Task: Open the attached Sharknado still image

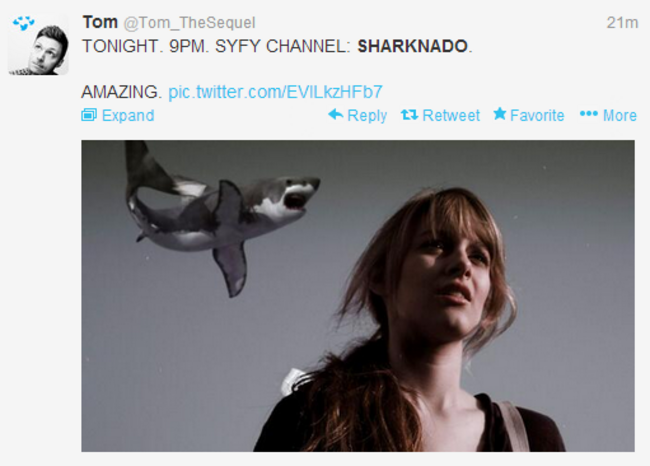Action: 358,296
